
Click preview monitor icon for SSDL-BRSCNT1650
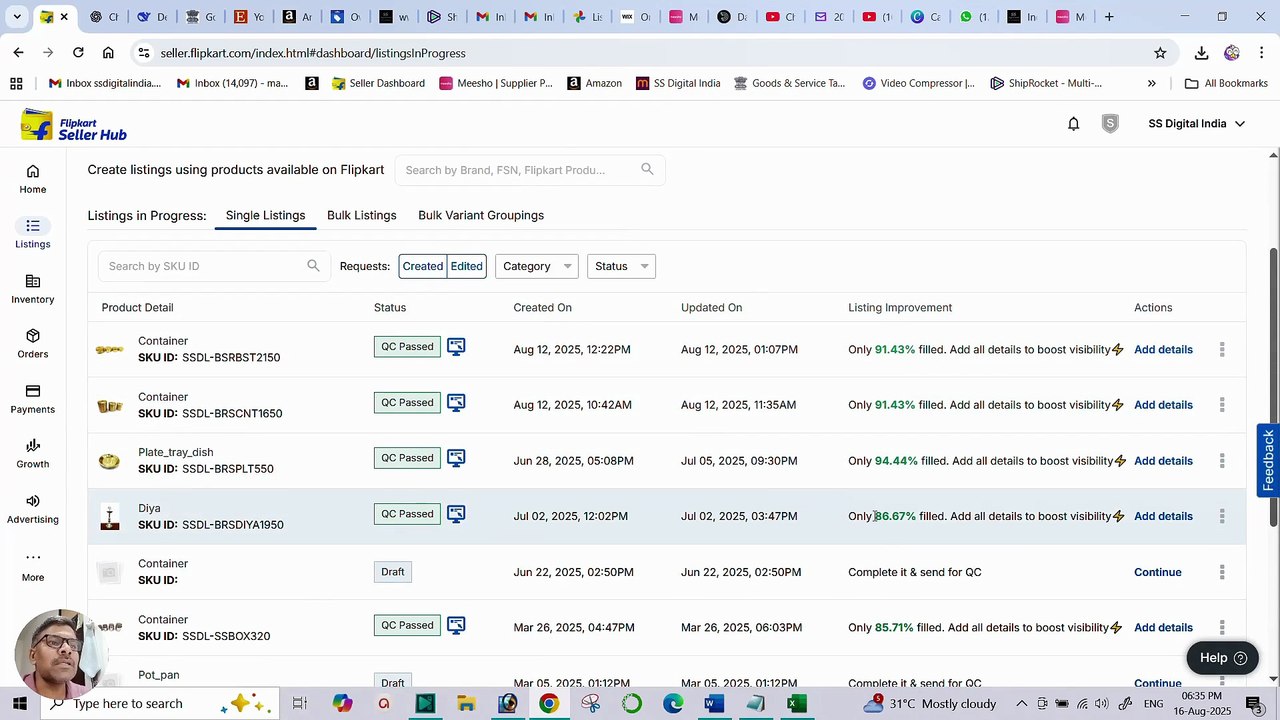pyautogui.click(x=456, y=403)
